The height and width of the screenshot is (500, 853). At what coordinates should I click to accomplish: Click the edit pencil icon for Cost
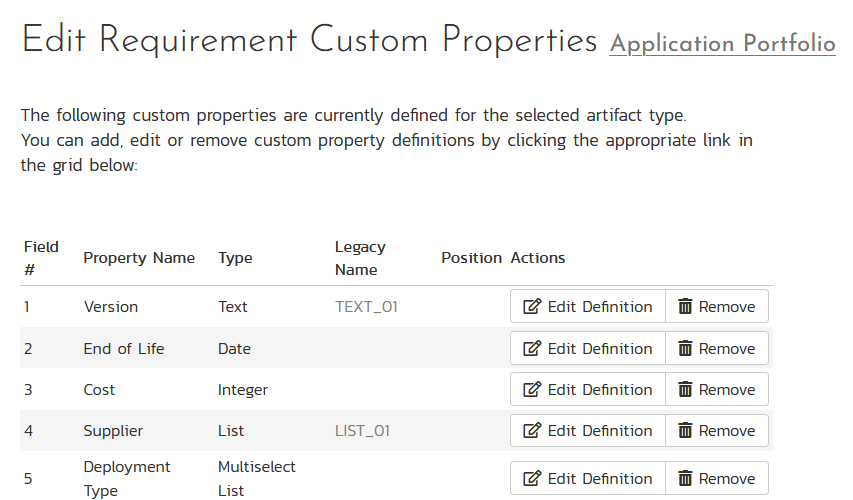coord(533,390)
